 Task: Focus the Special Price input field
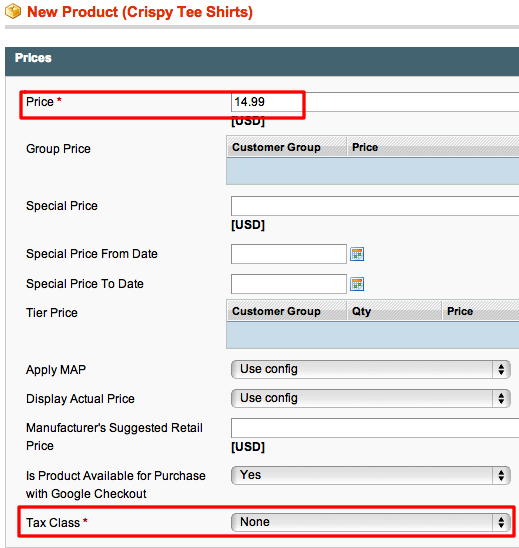[375, 206]
